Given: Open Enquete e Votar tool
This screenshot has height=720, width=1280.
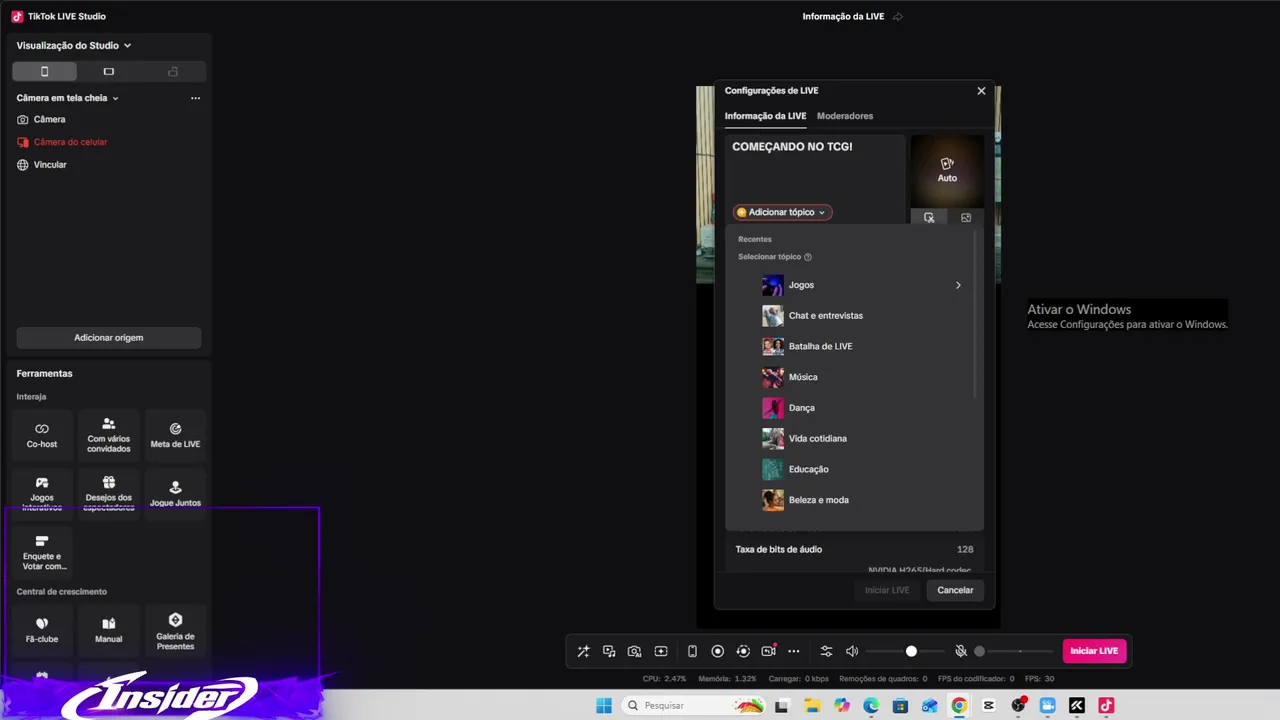Looking at the screenshot, I should coord(42,553).
